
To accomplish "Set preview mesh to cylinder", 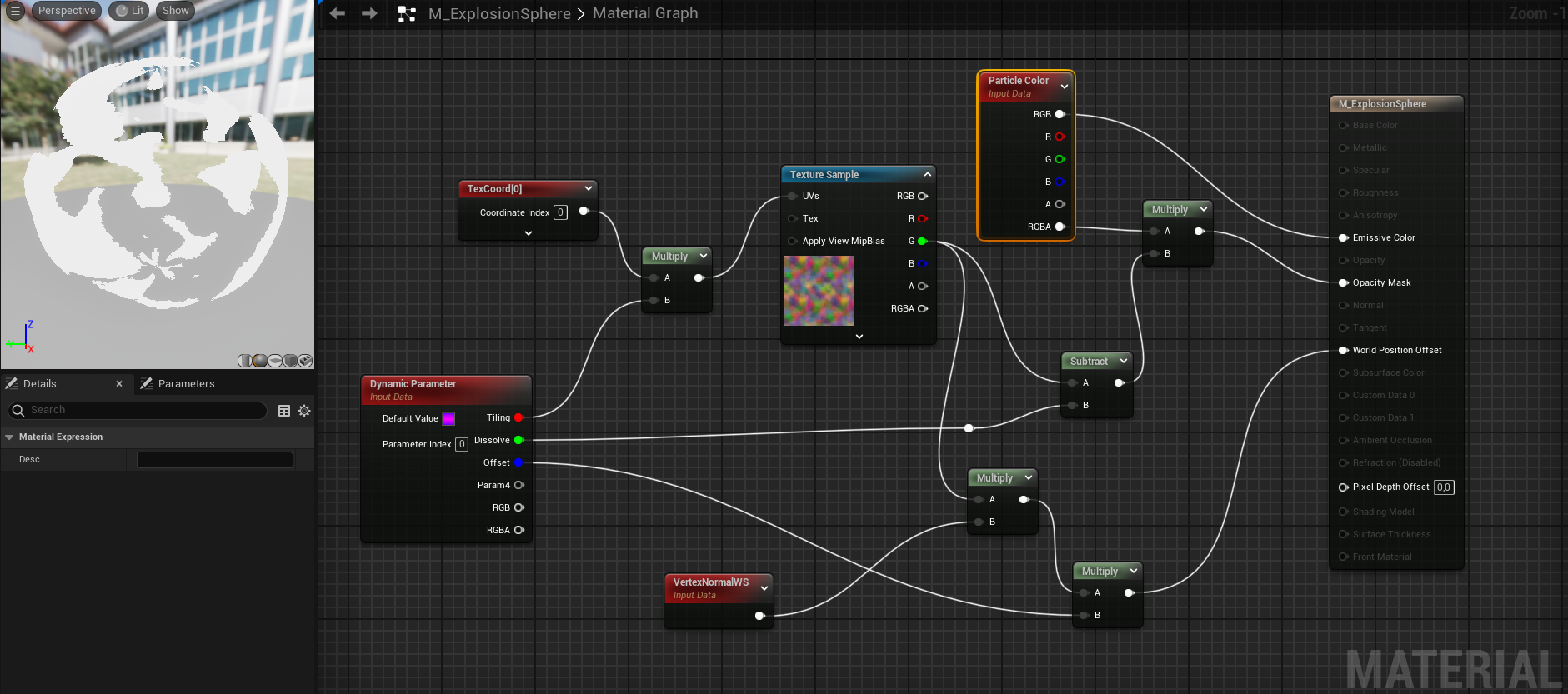I will click(245, 361).
